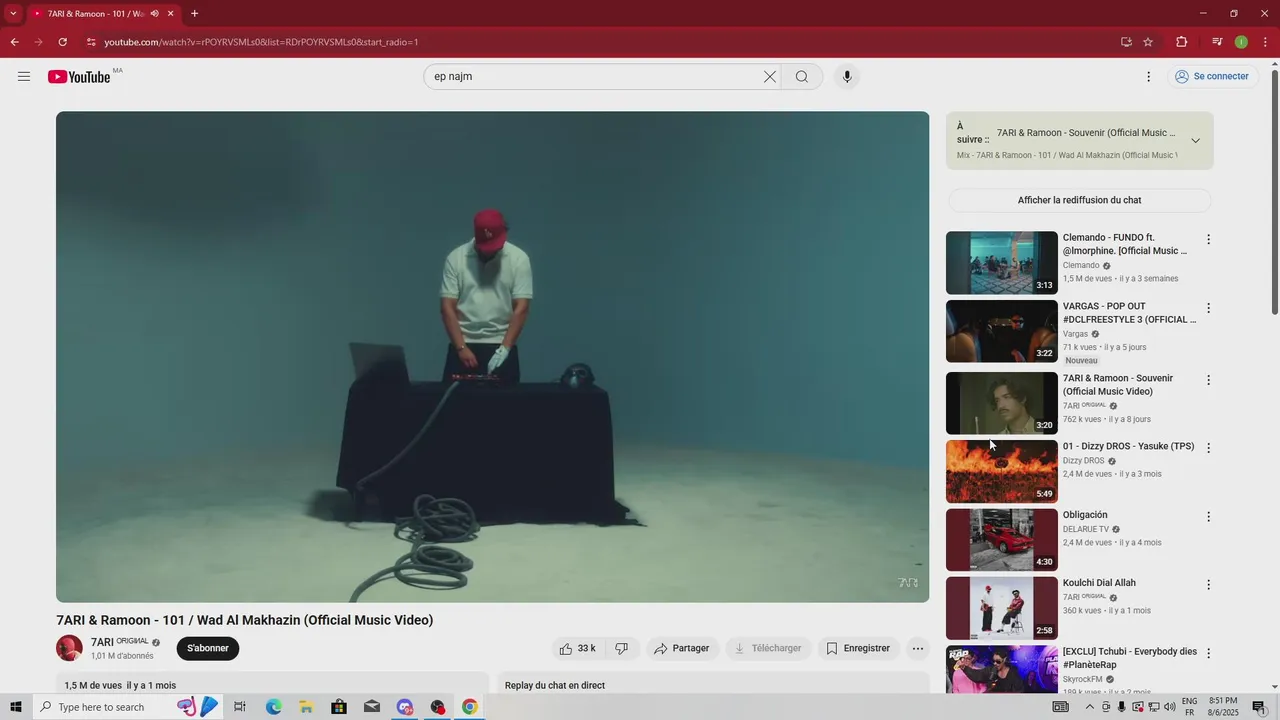Screen dimensions: 1280x720
Task: Subscribe with S'abonner button
Action: click(208, 649)
